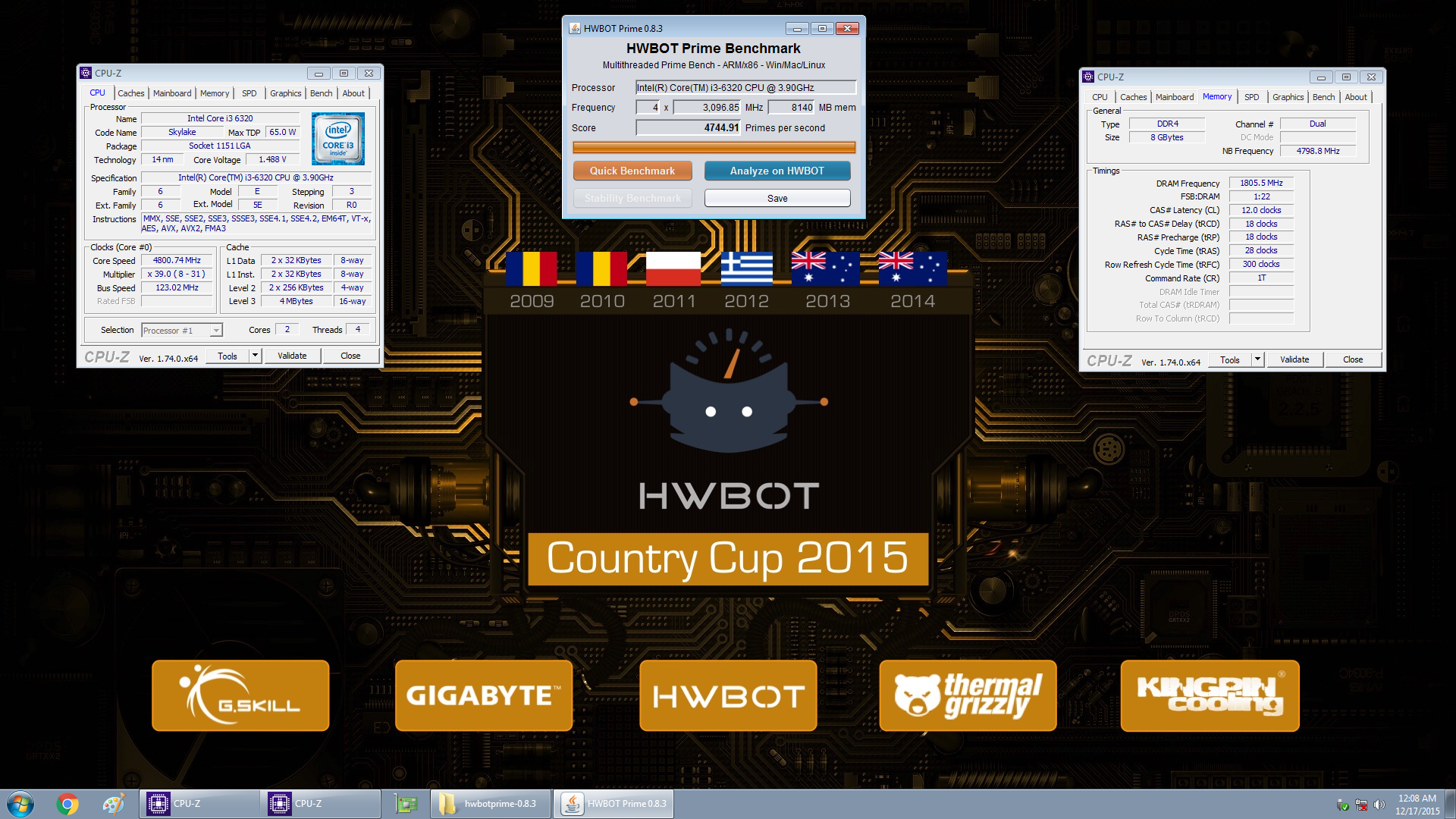Click the volume speaker tray icon

click(1379, 805)
